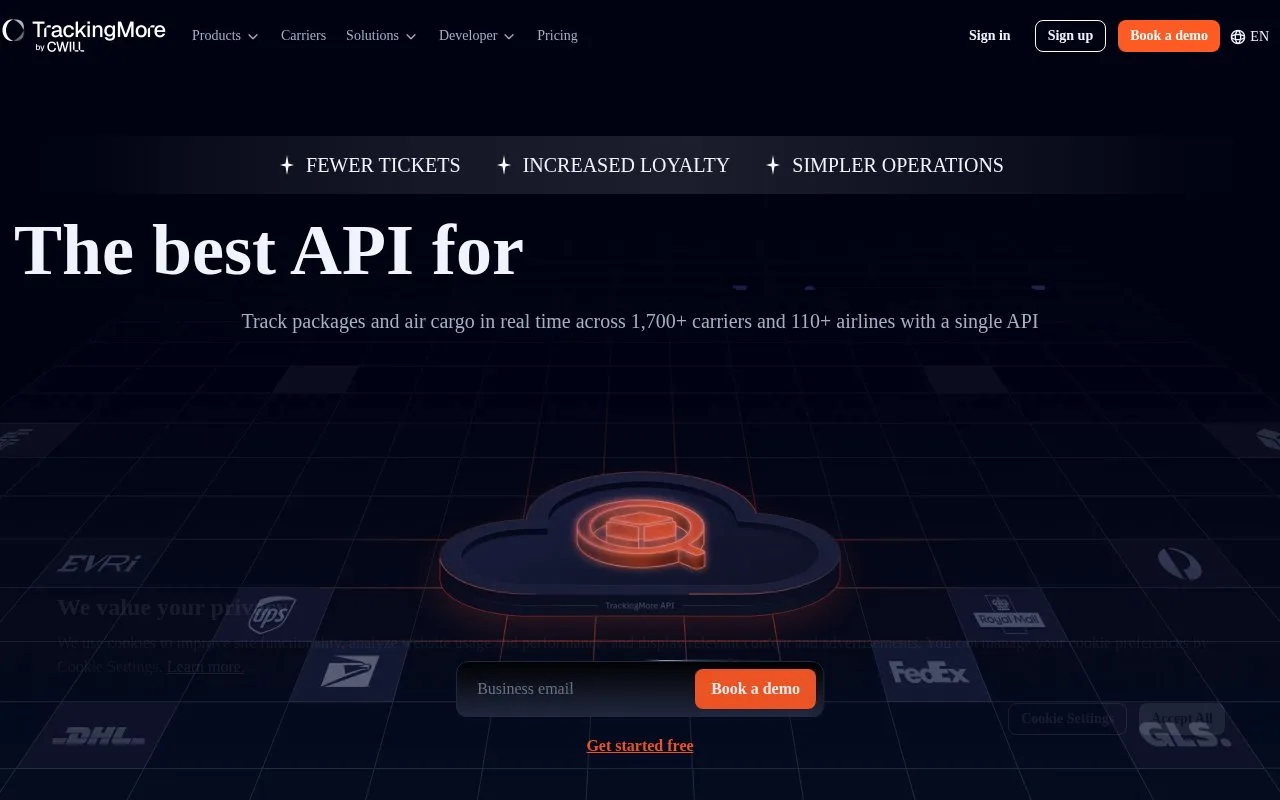
Task: Click the SIMPLER OPERATIONS text
Action: 898,166
